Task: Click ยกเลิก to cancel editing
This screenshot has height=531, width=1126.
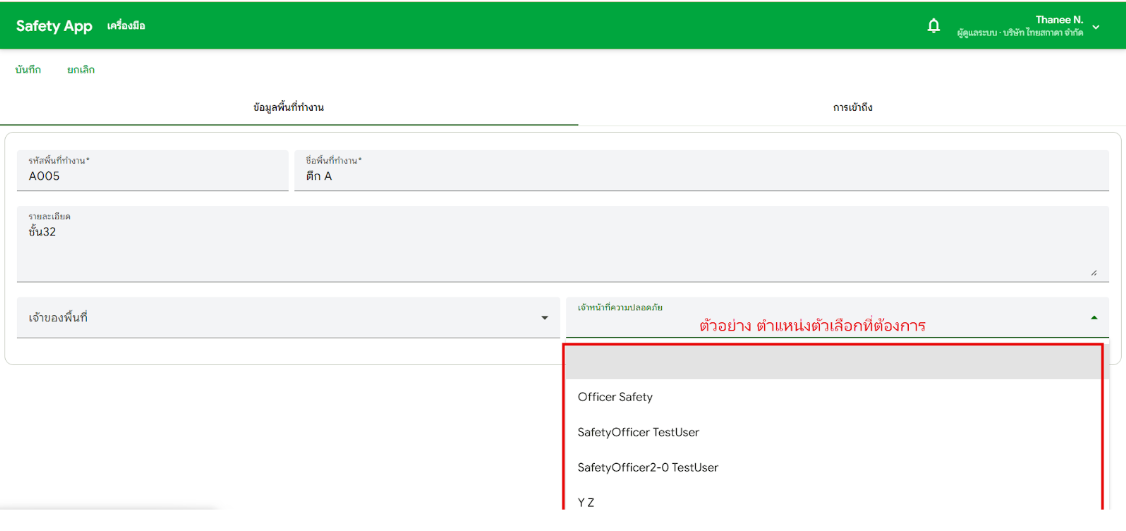Action: (x=81, y=70)
